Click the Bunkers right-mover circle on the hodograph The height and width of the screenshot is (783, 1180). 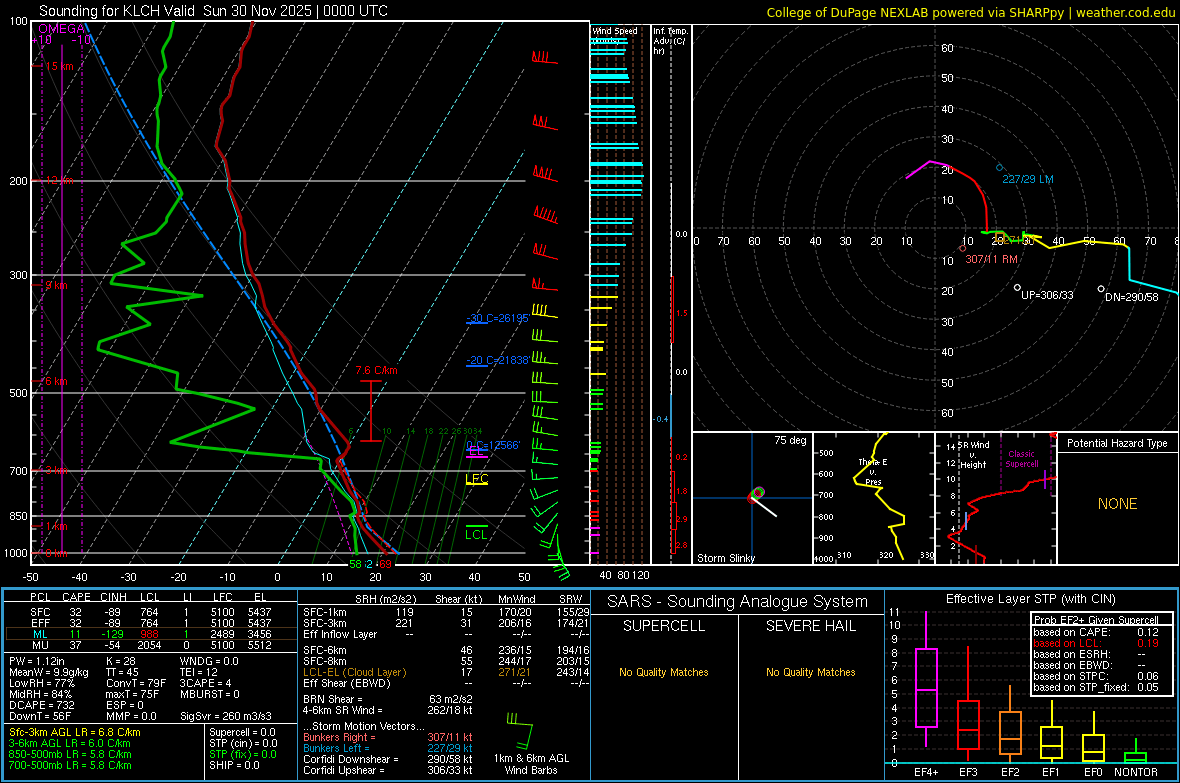click(963, 248)
